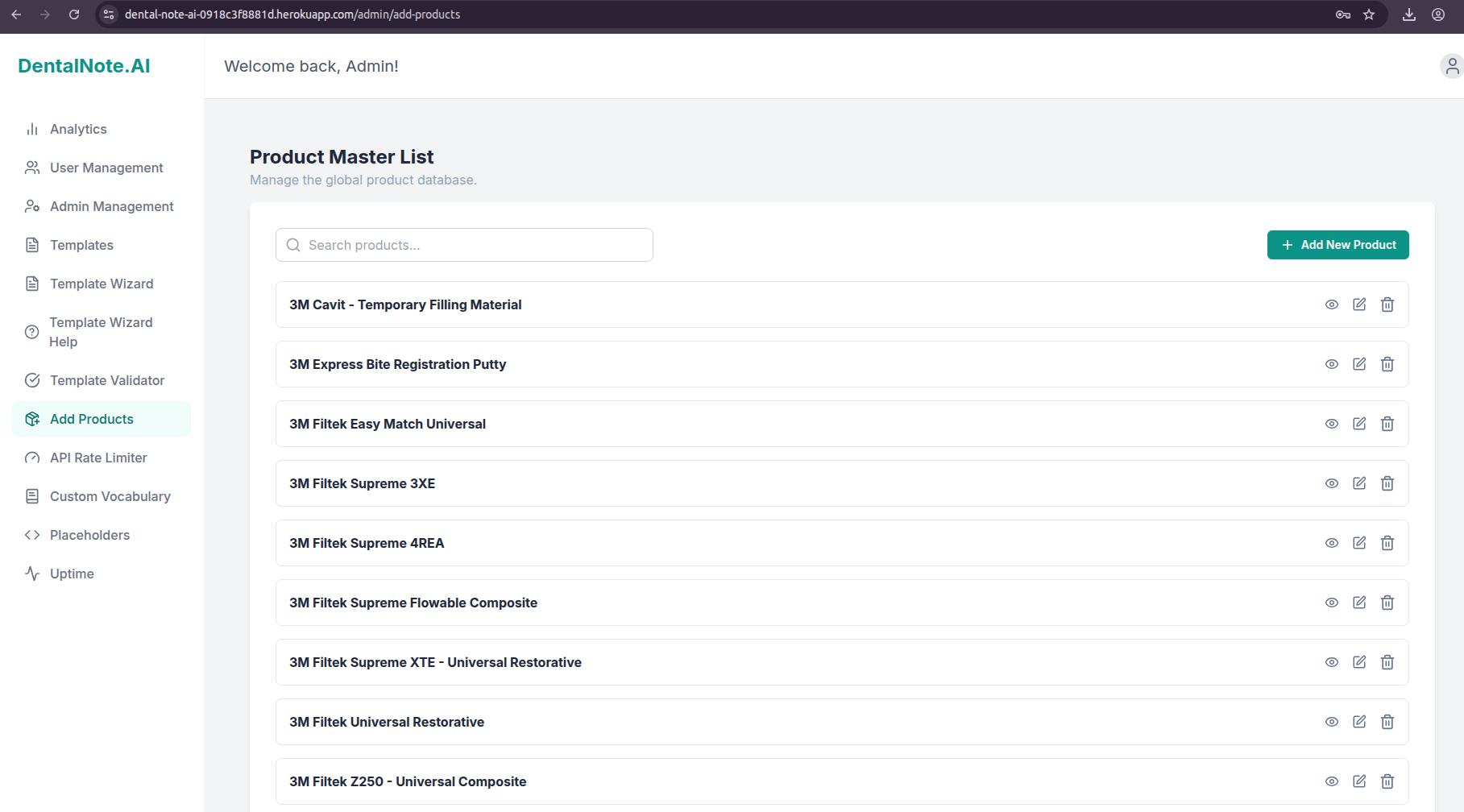Open the Analytics sidebar icon
Viewport: 1464px width, 812px height.
coord(32,129)
